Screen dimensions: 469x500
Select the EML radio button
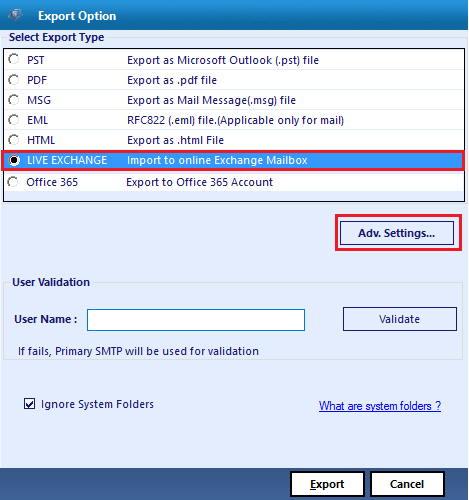[14, 120]
